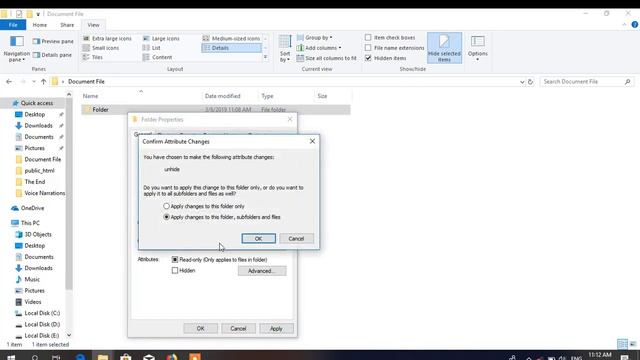Viewport: 640px width, 360px height.
Task: Select the Folder row in file list
Action: point(216,109)
